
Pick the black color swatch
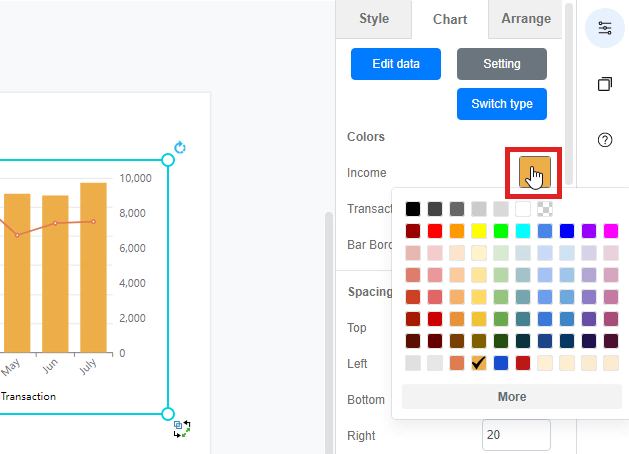click(413, 209)
